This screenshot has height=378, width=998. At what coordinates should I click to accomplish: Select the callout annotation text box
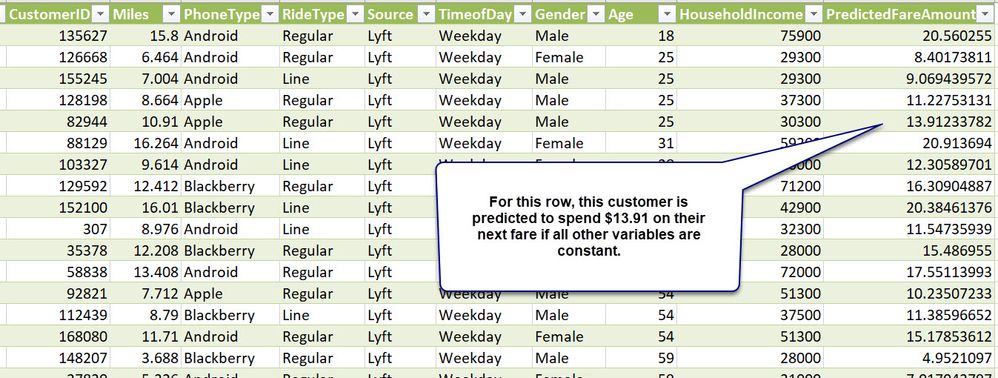pyautogui.click(x=588, y=227)
